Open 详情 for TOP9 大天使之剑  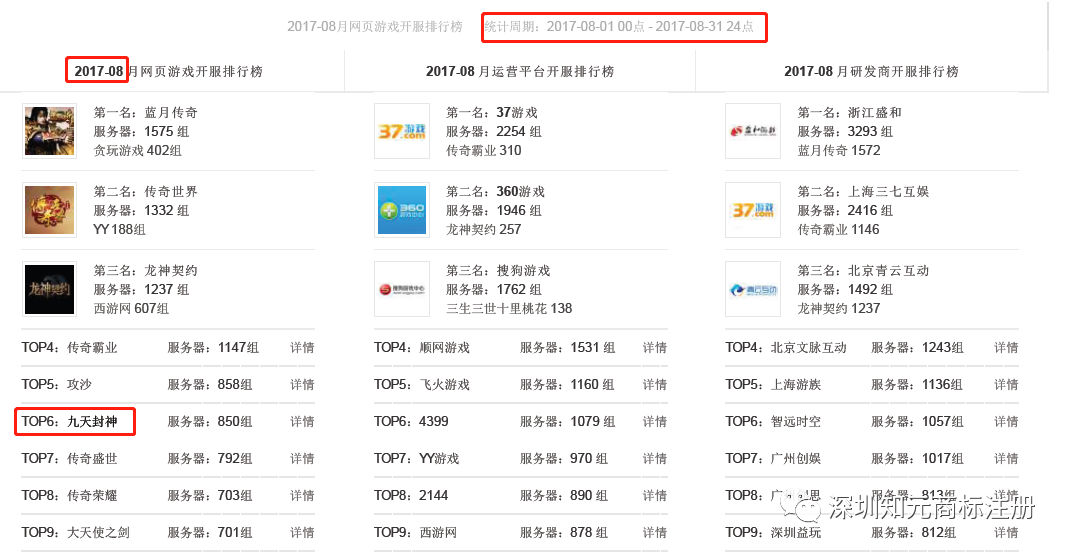pyautogui.click(x=302, y=533)
